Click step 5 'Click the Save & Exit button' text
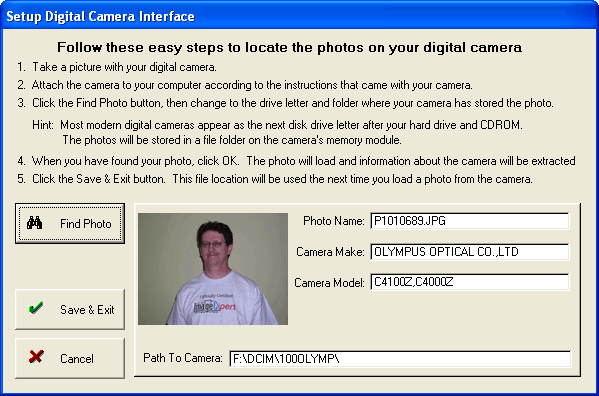The width and height of the screenshot is (599, 396). pyautogui.click(x=275, y=179)
